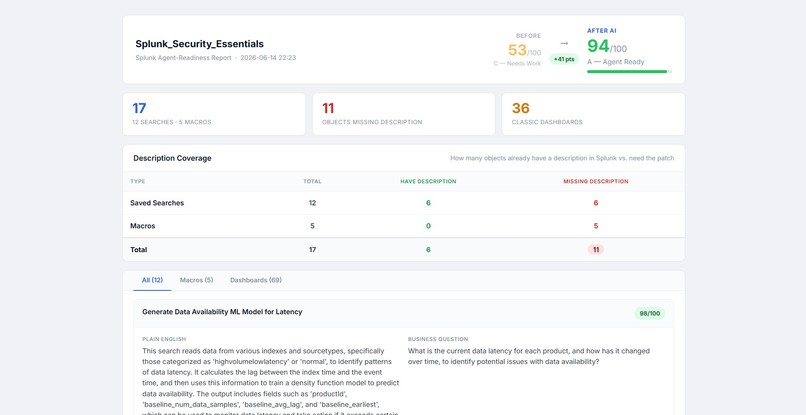Select the HAVE DESCRIPTION column header
Screen dimensions: 806x415
(428, 182)
